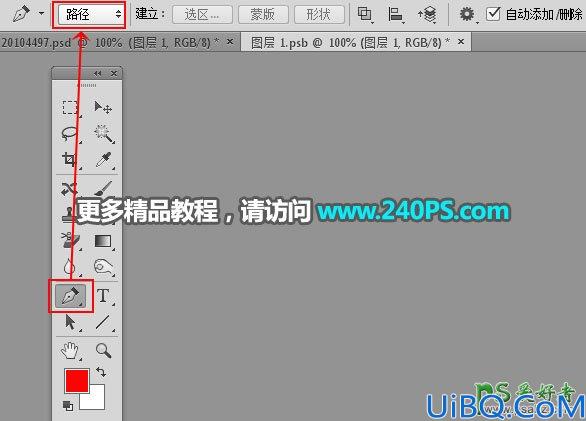Select the Clone Stamp tool
This screenshot has height=421, width=586.
click(69, 214)
